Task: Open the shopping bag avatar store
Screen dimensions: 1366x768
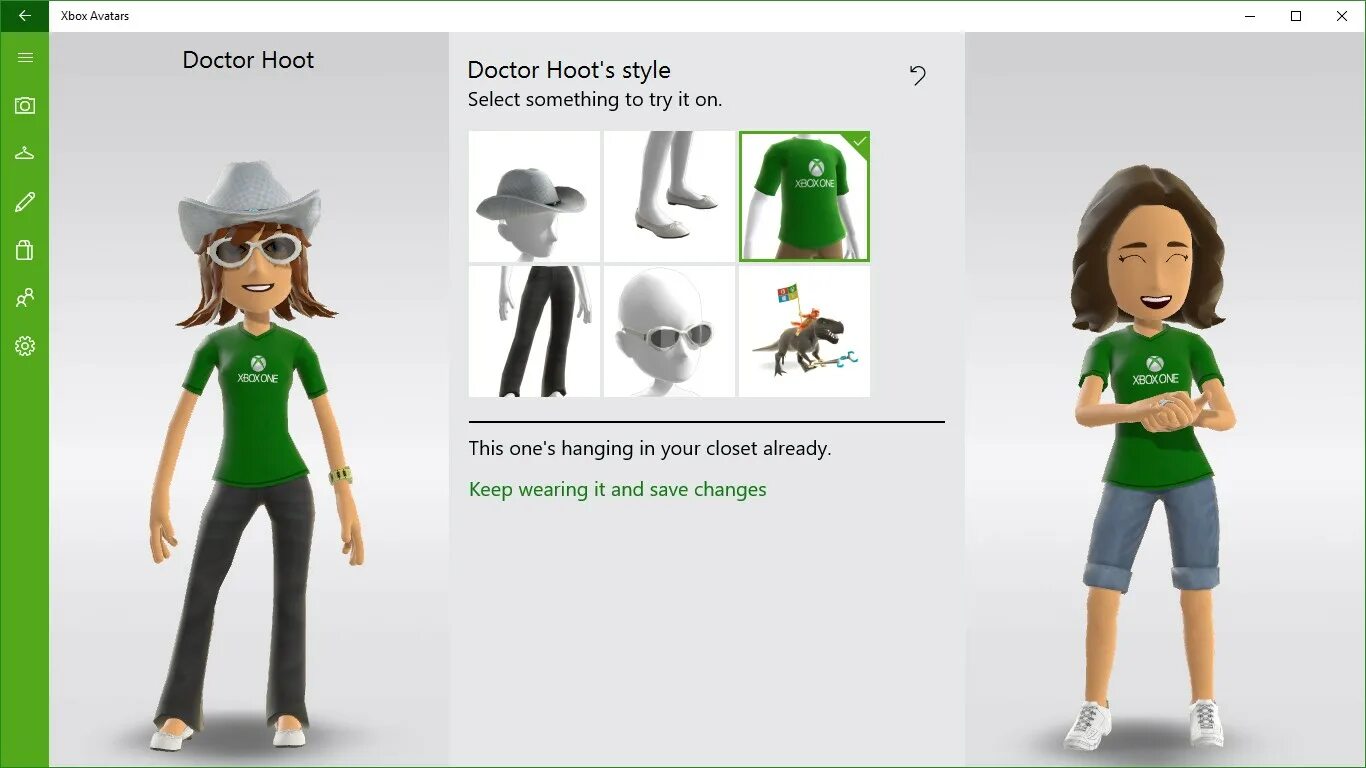Action: [x=25, y=250]
